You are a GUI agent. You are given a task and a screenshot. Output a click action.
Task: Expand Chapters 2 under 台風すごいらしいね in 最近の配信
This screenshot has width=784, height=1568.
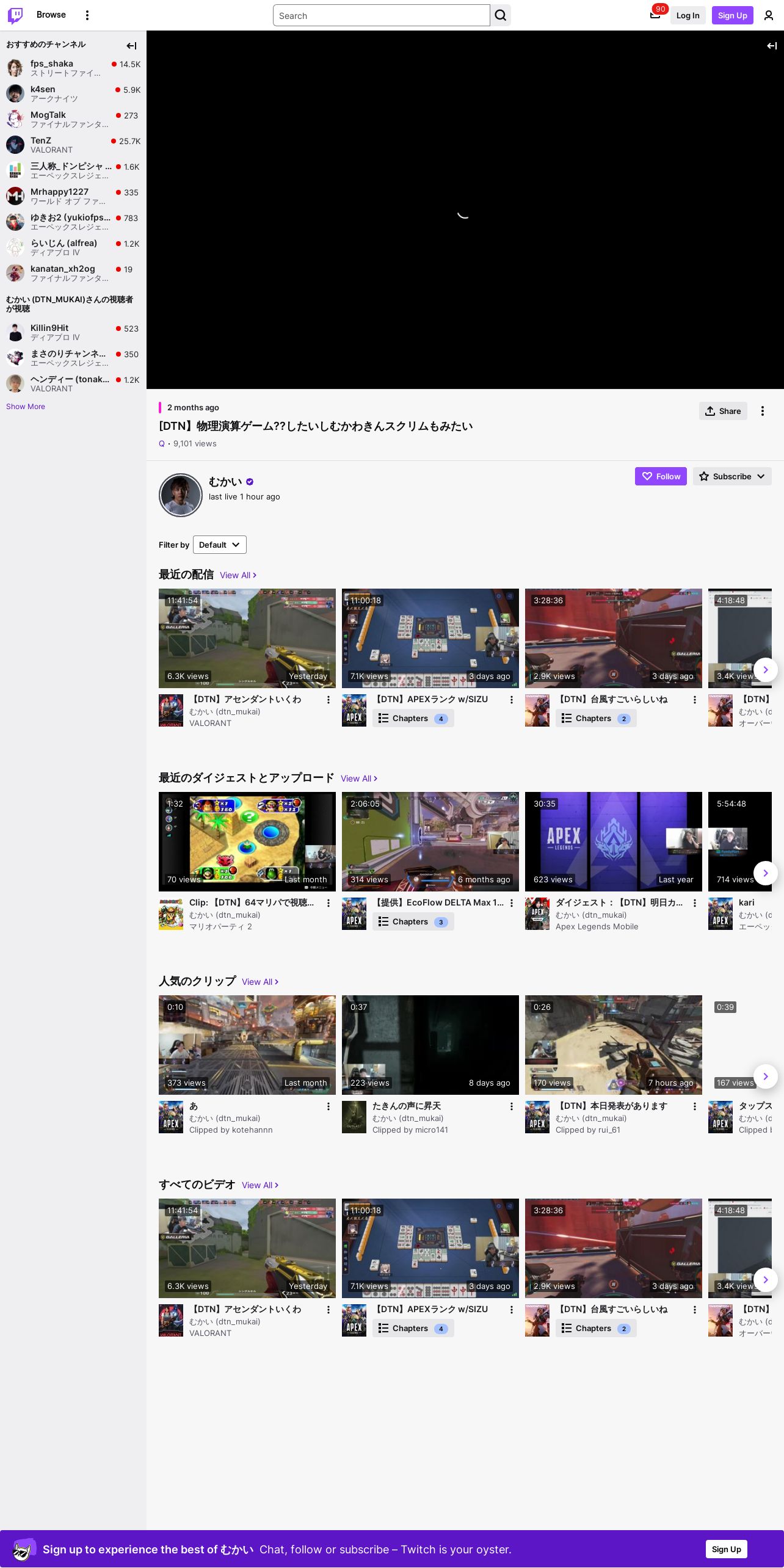point(596,718)
